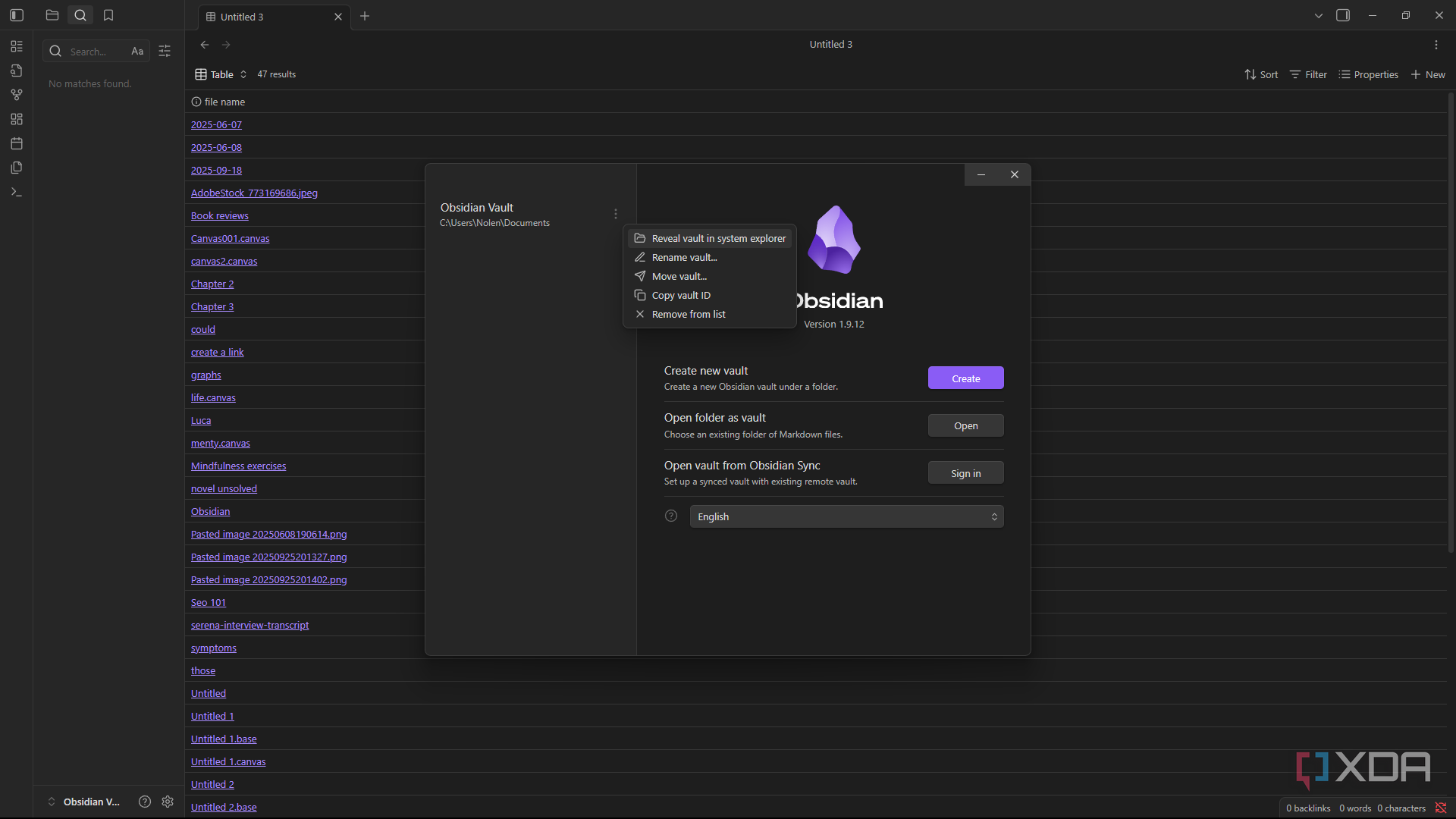Open the Table view switcher dropdown
The width and height of the screenshot is (1456, 819).
221,74
